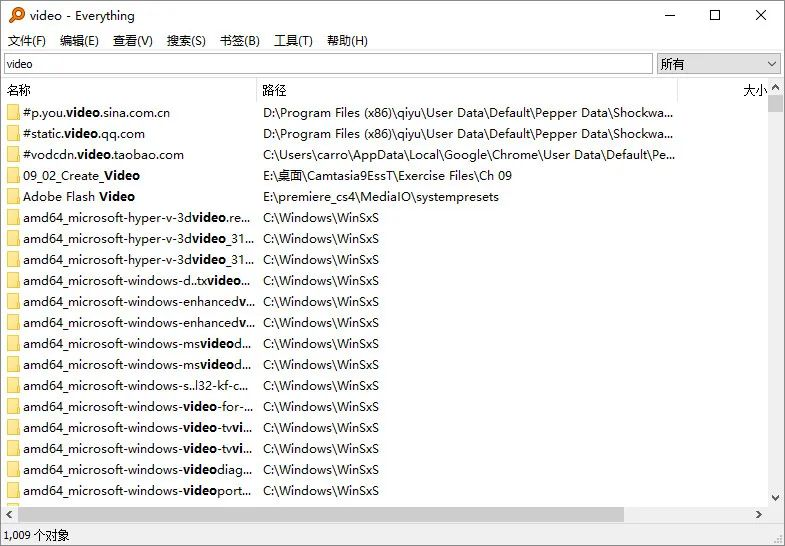Screen dimensions: 785x546
Task: Click folder icon beside 09_02_Create_Video
Action: coord(13,176)
